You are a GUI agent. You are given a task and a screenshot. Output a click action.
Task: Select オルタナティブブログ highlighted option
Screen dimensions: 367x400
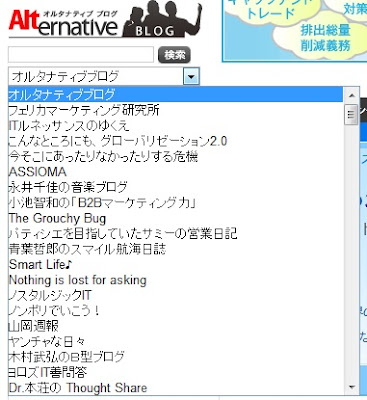(x=177, y=95)
